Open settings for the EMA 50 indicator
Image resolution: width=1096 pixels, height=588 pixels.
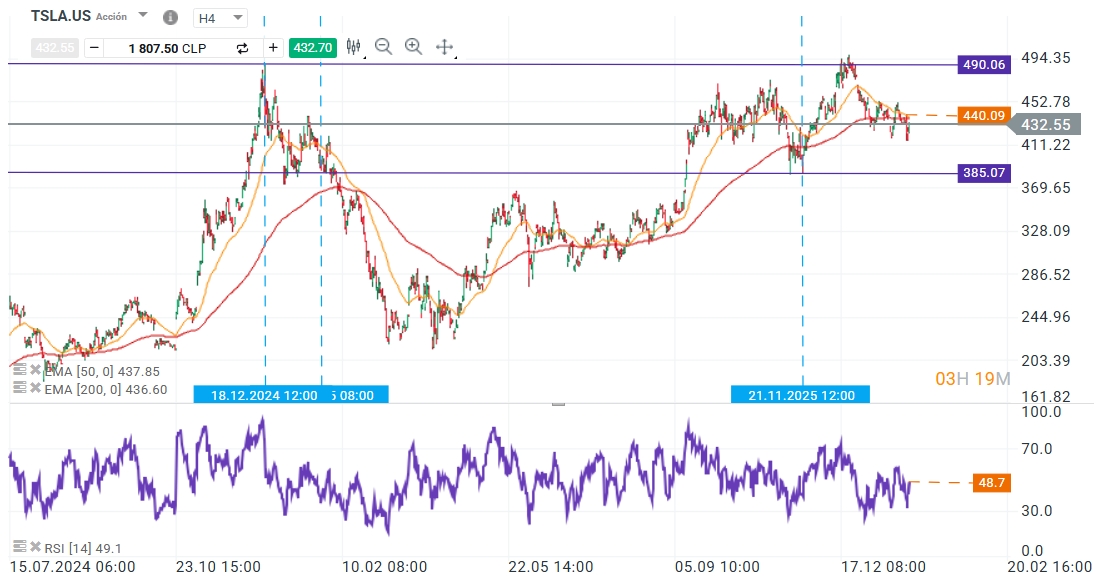tap(20, 370)
